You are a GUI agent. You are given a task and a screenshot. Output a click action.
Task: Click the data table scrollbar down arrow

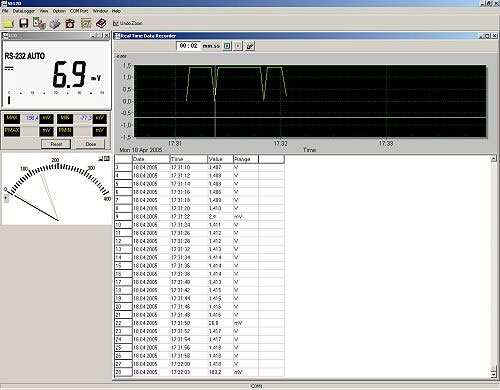494,375
